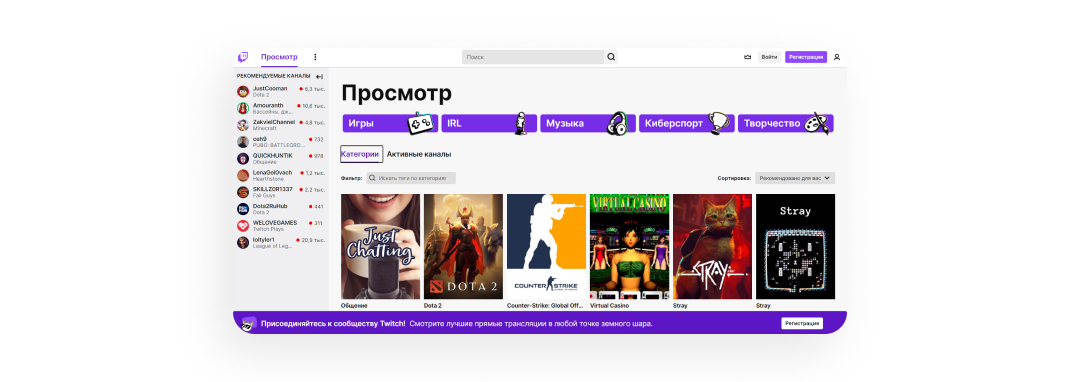This screenshot has height=382, width=1080.
Task: Click the Amouranth channel name
Action: (x=268, y=105)
